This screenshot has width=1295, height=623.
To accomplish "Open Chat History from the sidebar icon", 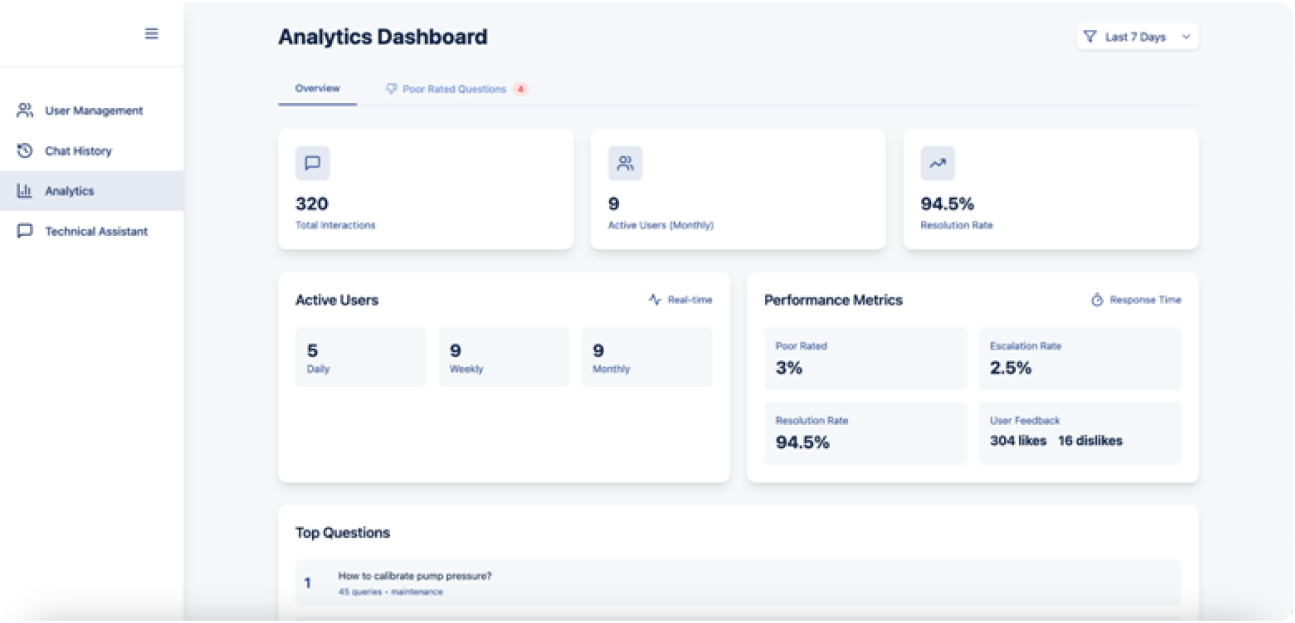I will tap(23, 150).
